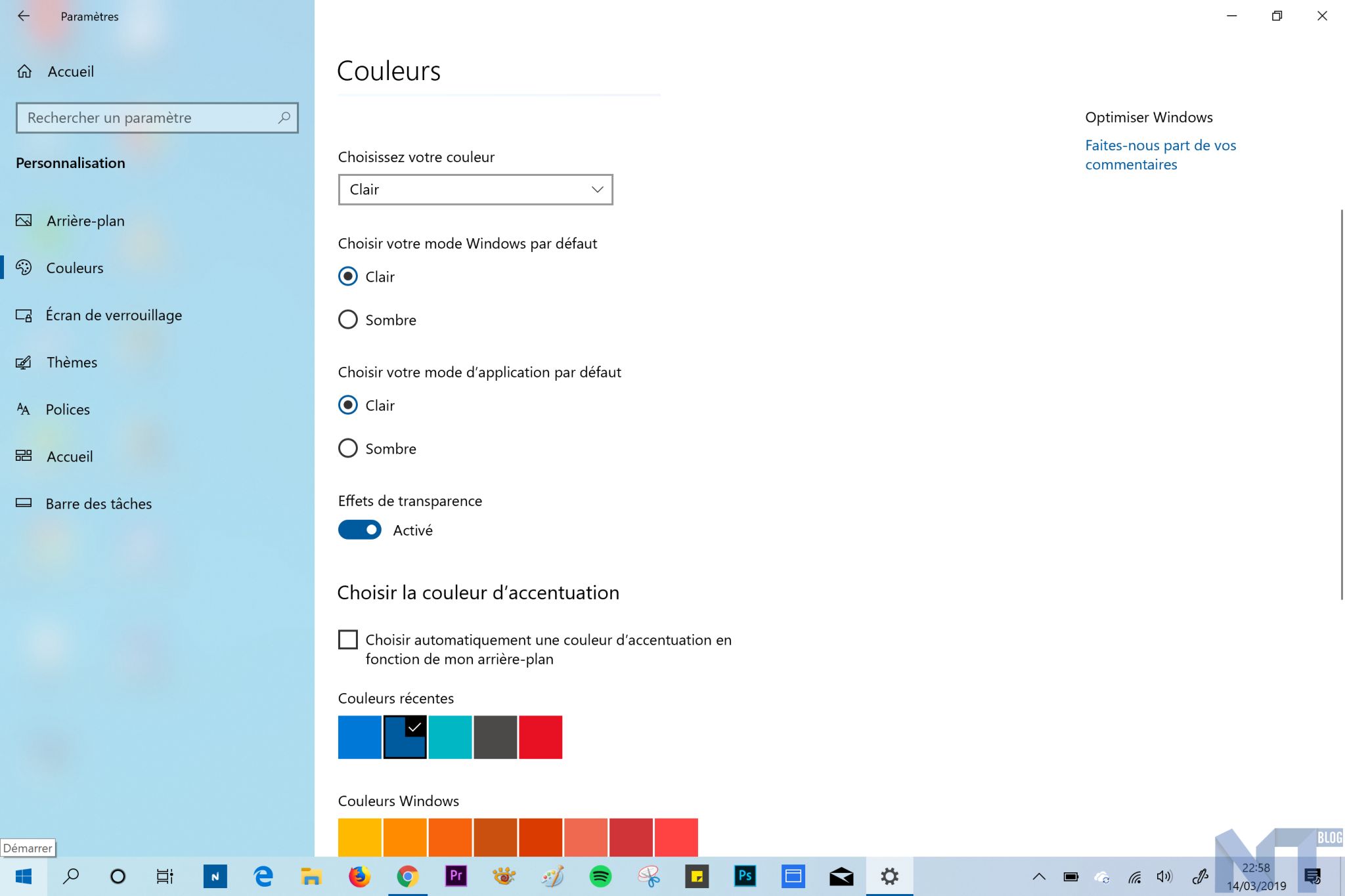
Task: Open the Thèmes section icon
Action: pos(24,362)
